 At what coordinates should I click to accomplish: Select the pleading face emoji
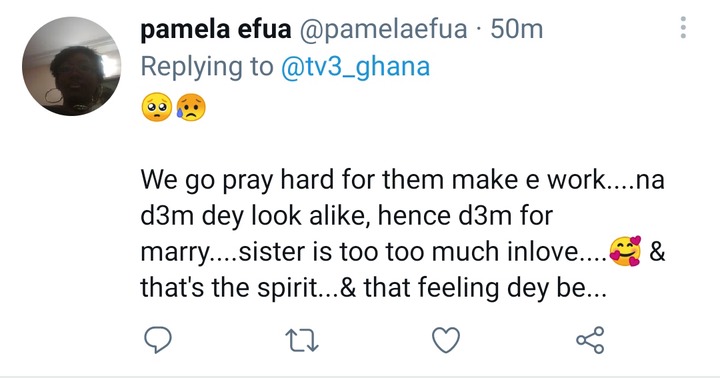pos(157,107)
